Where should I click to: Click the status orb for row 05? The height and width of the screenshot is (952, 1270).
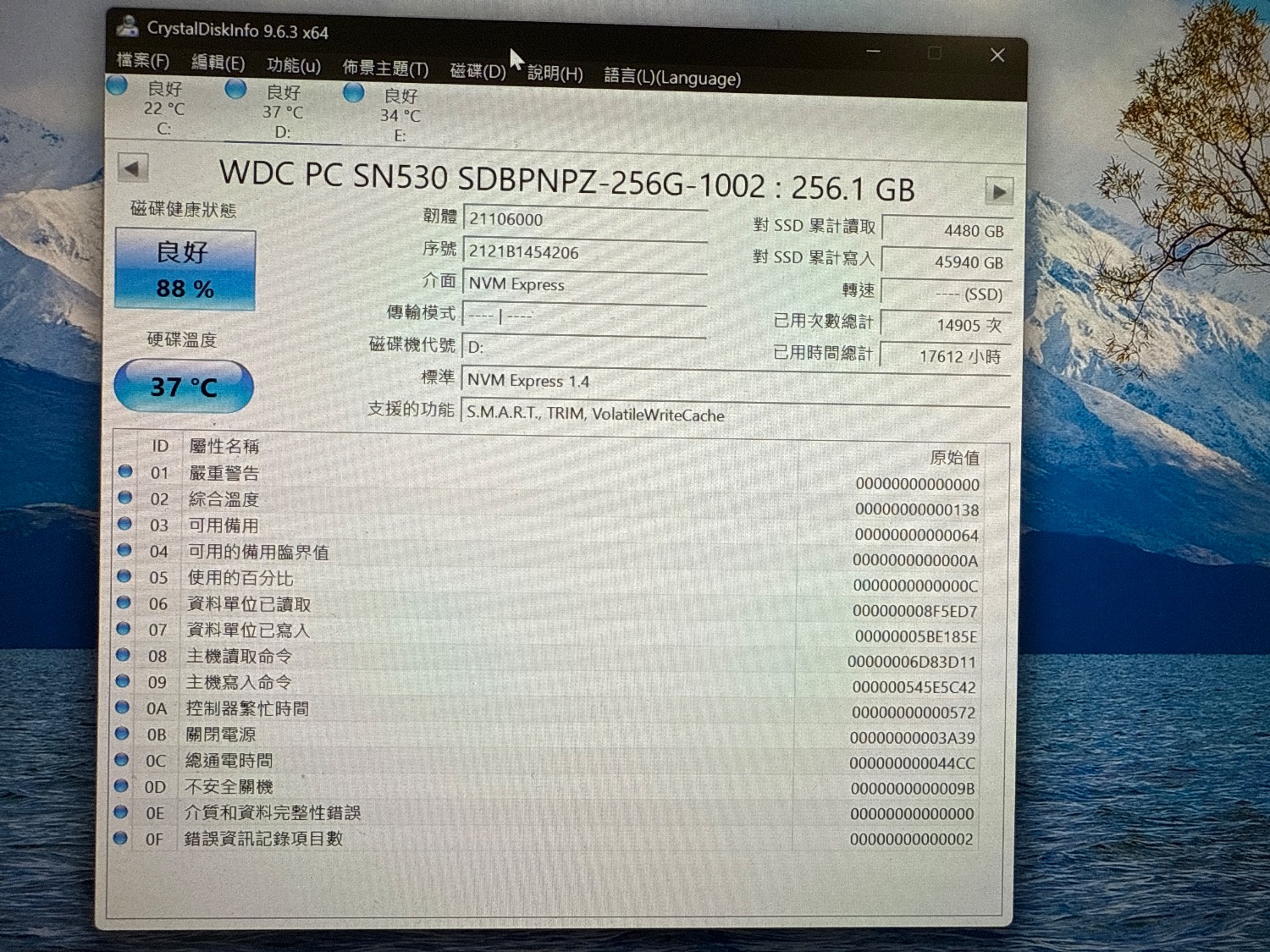pyautogui.click(x=124, y=576)
